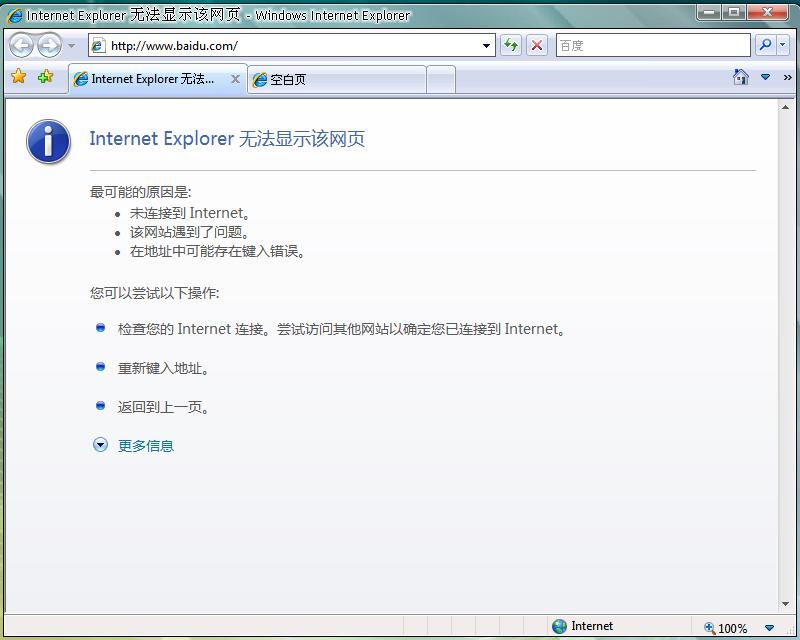Screen dimensions: 800x640
Task: Click the 该网站遇到了问题 bullet text
Action: pos(189,232)
